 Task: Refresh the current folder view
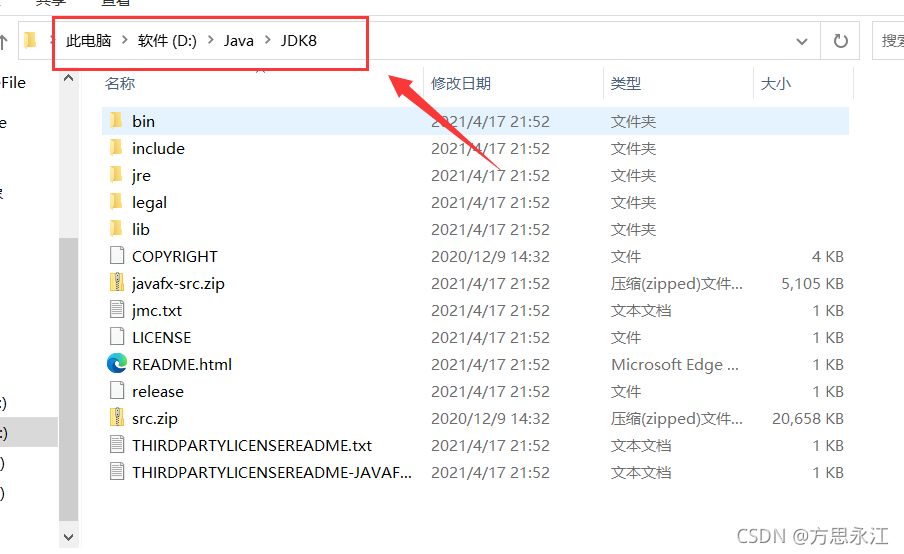[841, 41]
